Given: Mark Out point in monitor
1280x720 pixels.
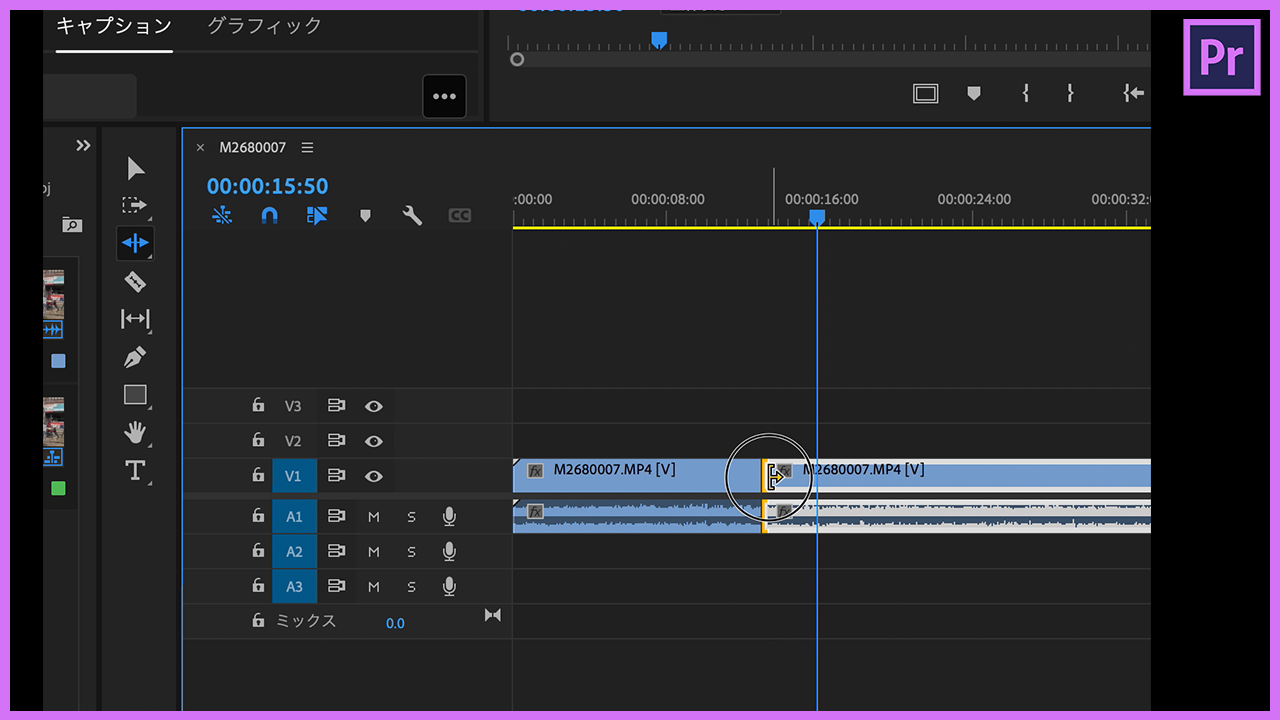Looking at the screenshot, I should tap(1070, 93).
